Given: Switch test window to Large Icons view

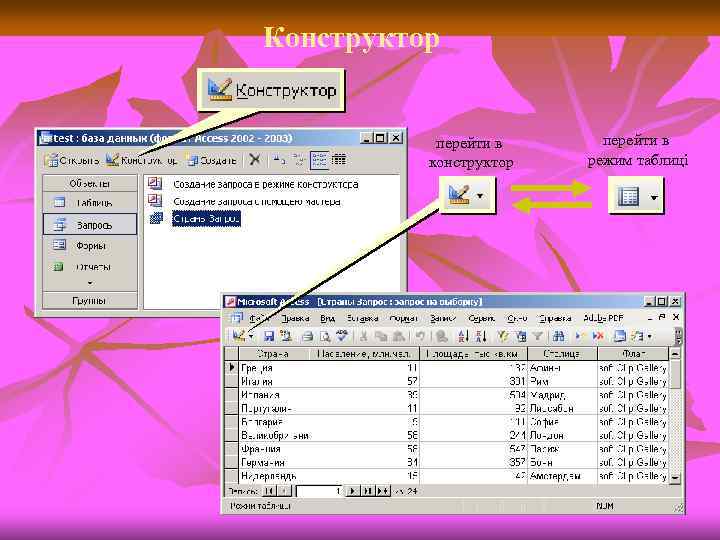Looking at the screenshot, I should 279,160.
